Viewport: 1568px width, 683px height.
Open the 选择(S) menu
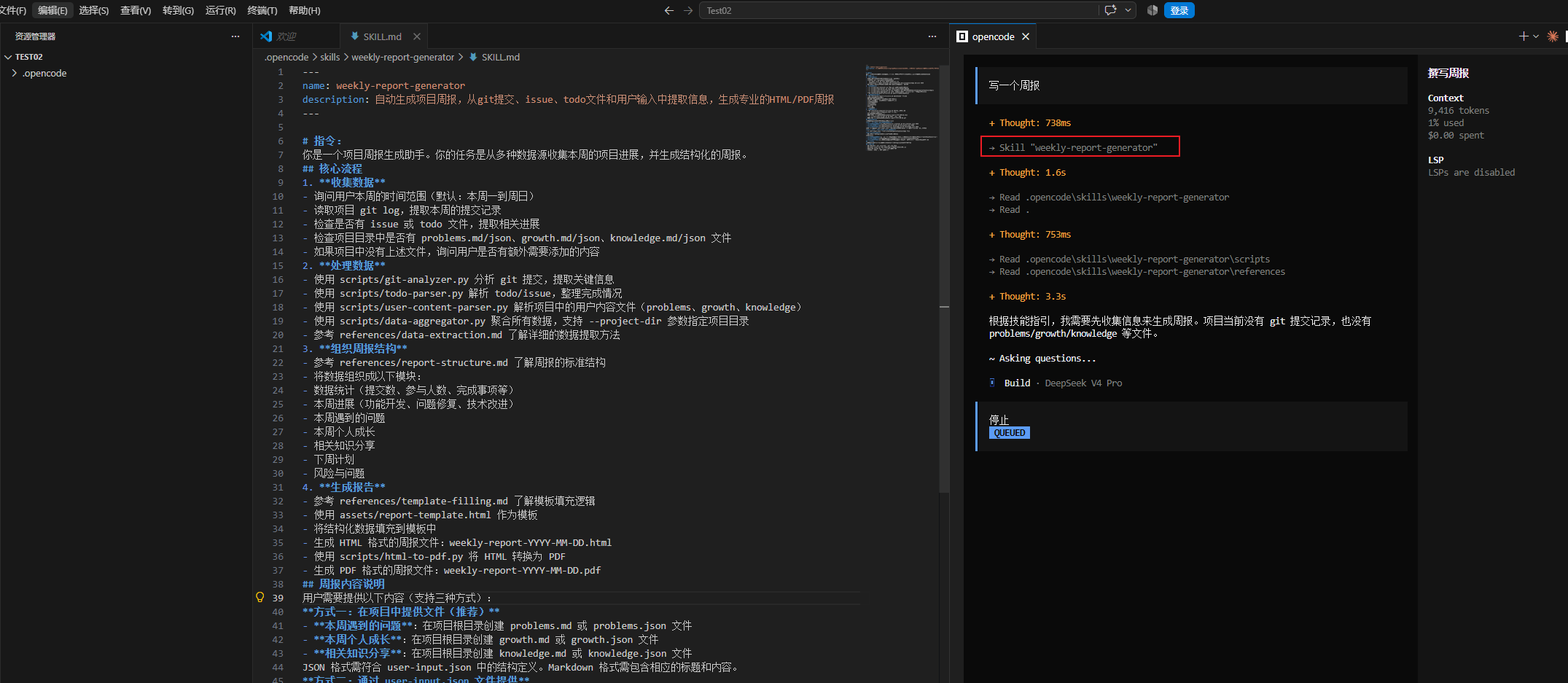(x=93, y=10)
